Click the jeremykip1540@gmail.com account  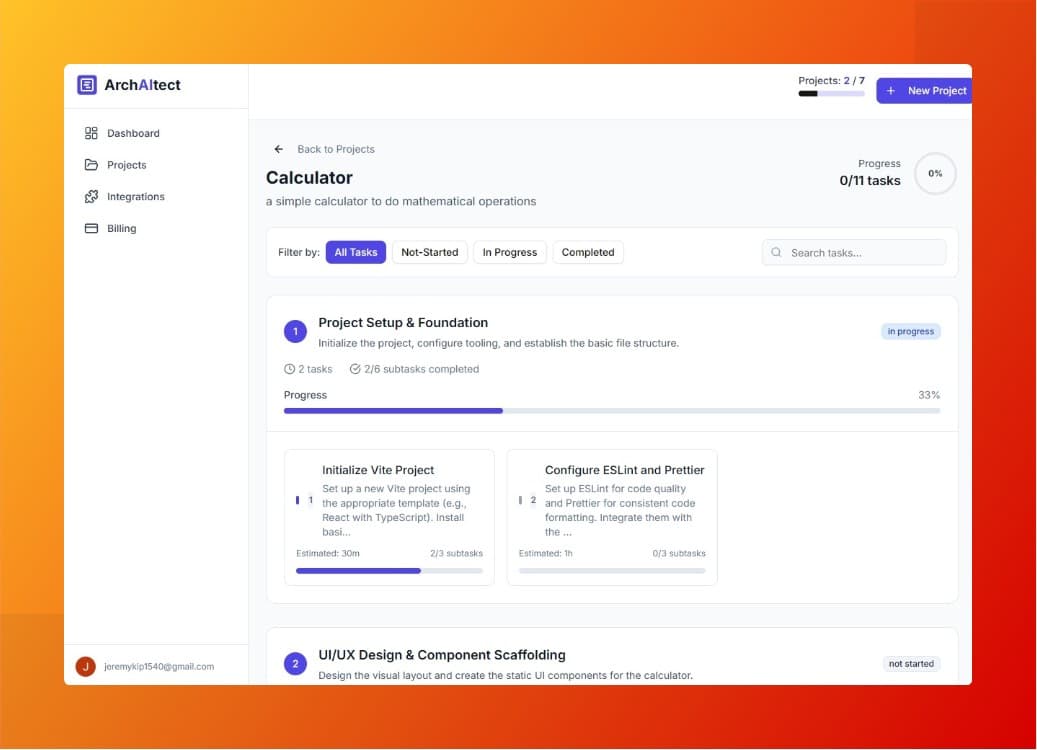(159, 667)
